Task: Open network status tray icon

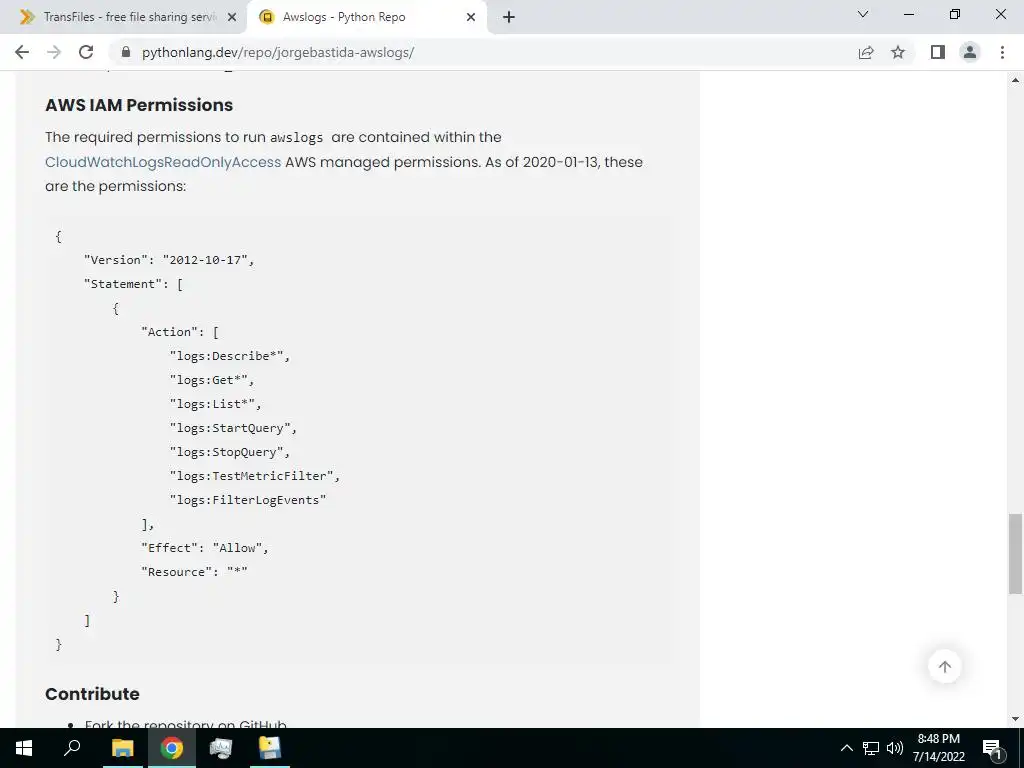Action: point(871,748)
